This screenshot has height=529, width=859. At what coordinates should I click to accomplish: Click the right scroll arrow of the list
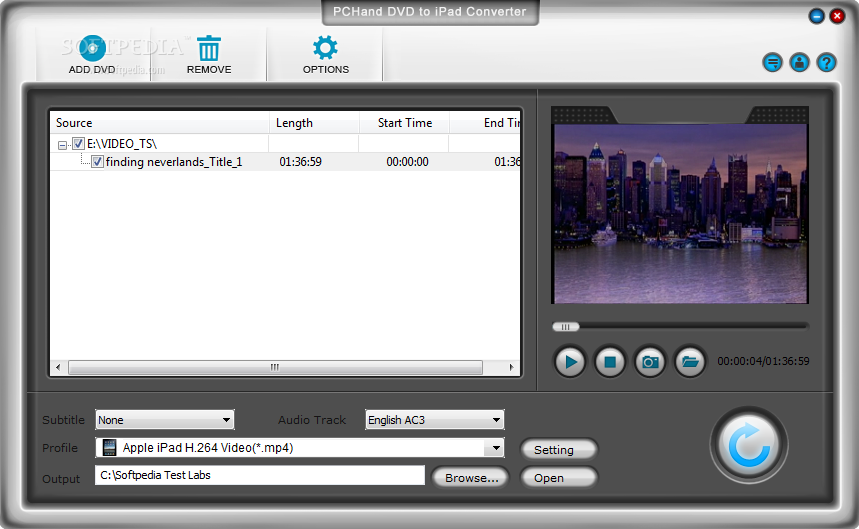pos(512,367)
